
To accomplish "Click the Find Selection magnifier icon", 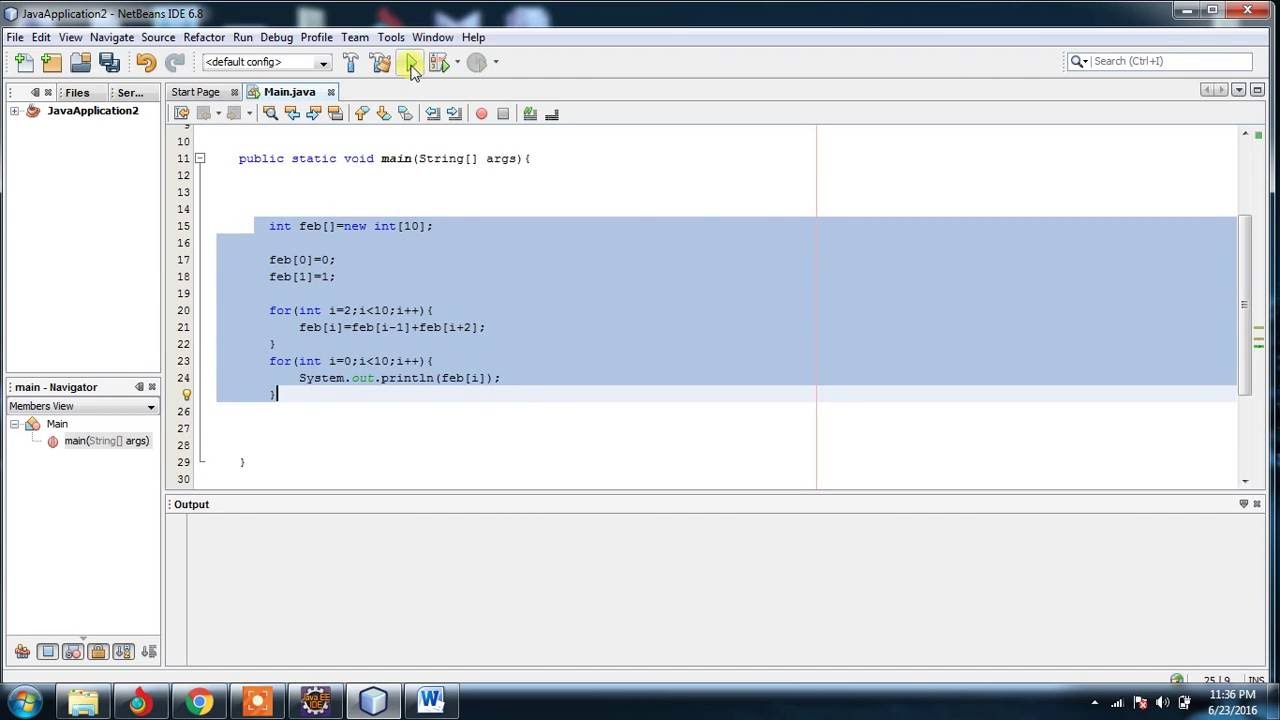I will tap(270, 114).
